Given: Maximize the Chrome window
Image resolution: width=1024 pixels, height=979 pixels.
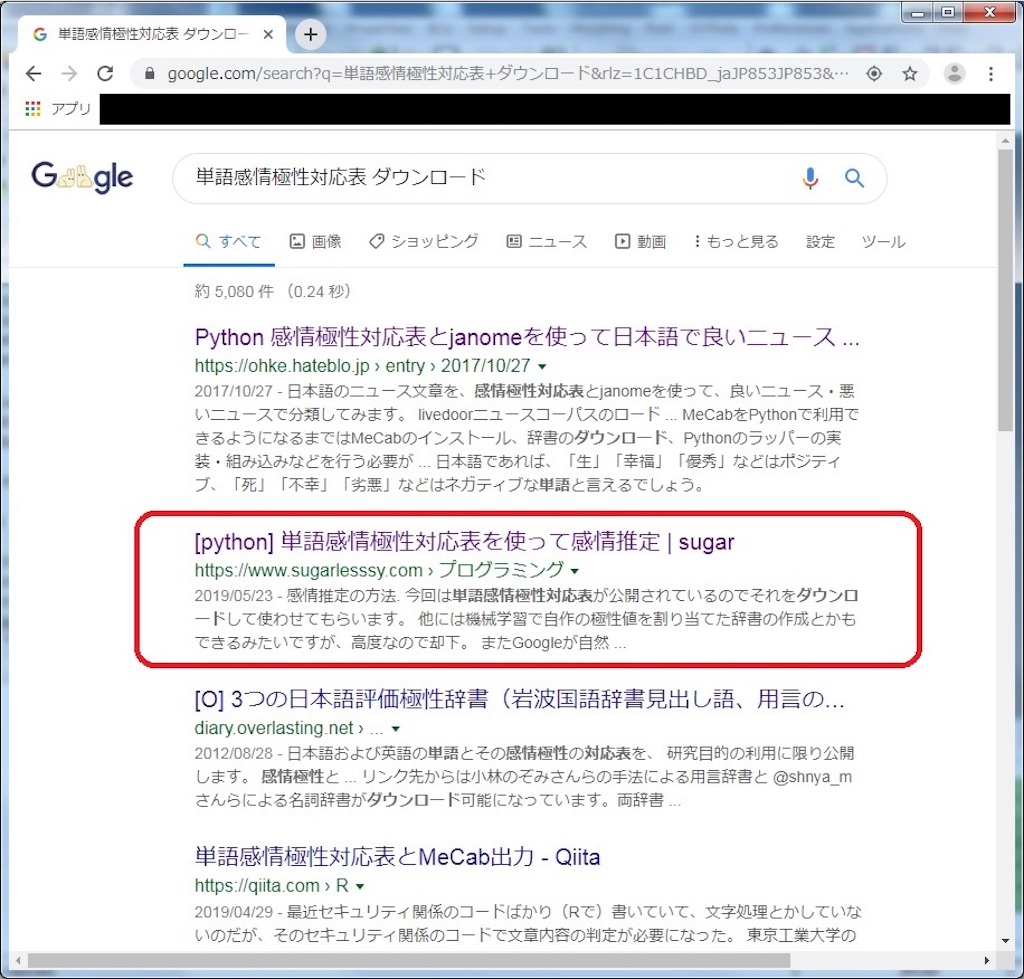Looking at the screenshot, I should (948, 12).
